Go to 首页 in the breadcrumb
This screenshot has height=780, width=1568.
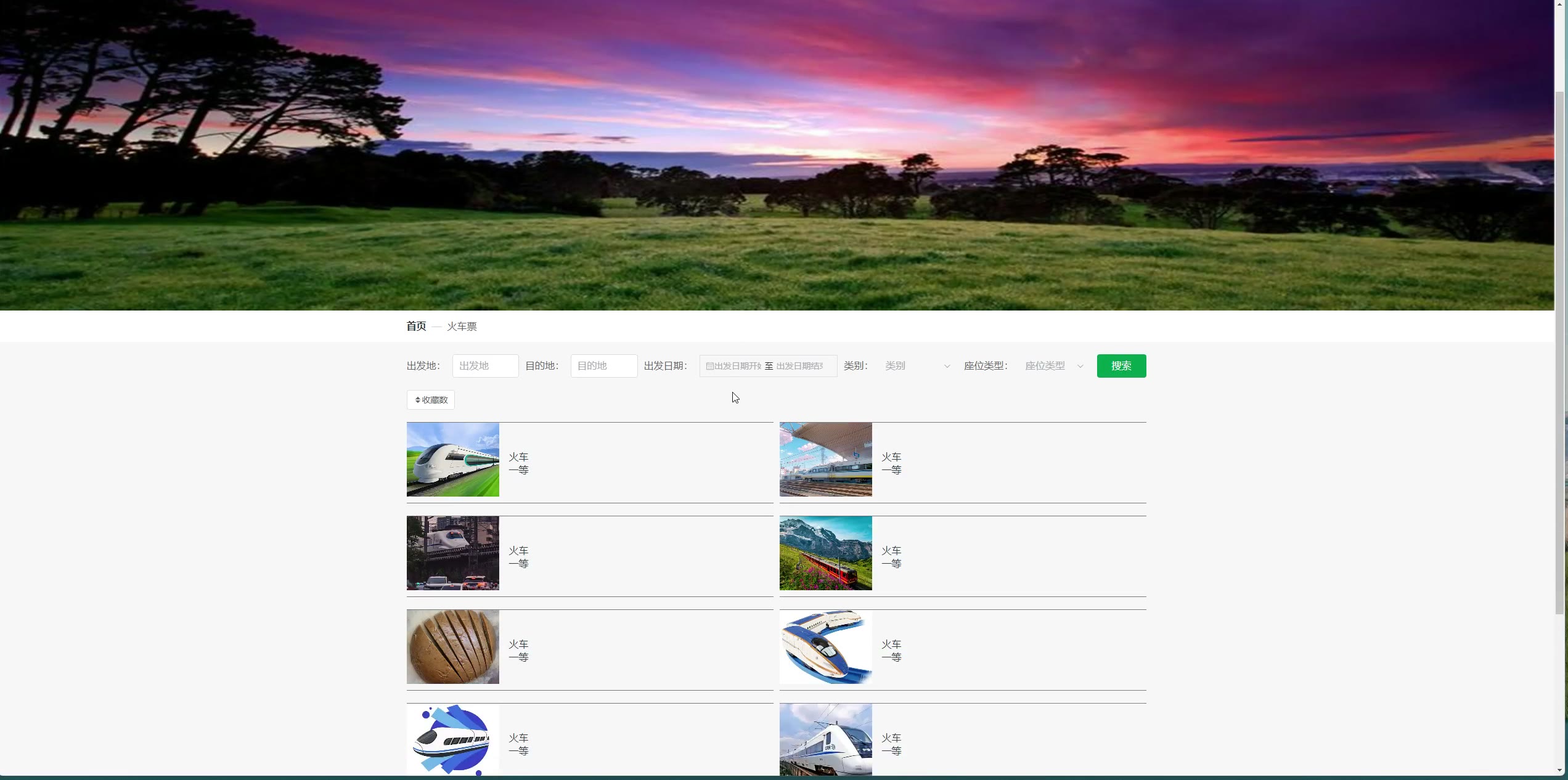[416, 327]
